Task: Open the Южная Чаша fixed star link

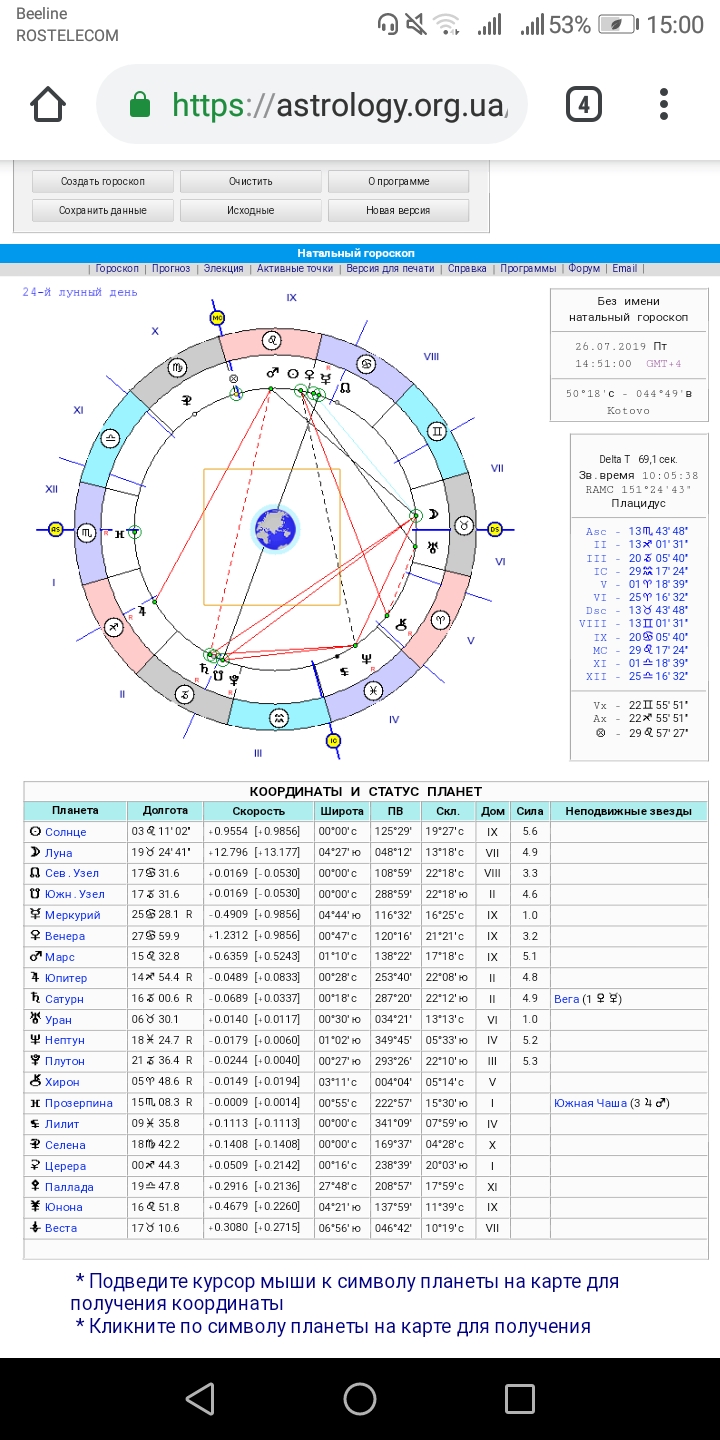Action: 590,1103
